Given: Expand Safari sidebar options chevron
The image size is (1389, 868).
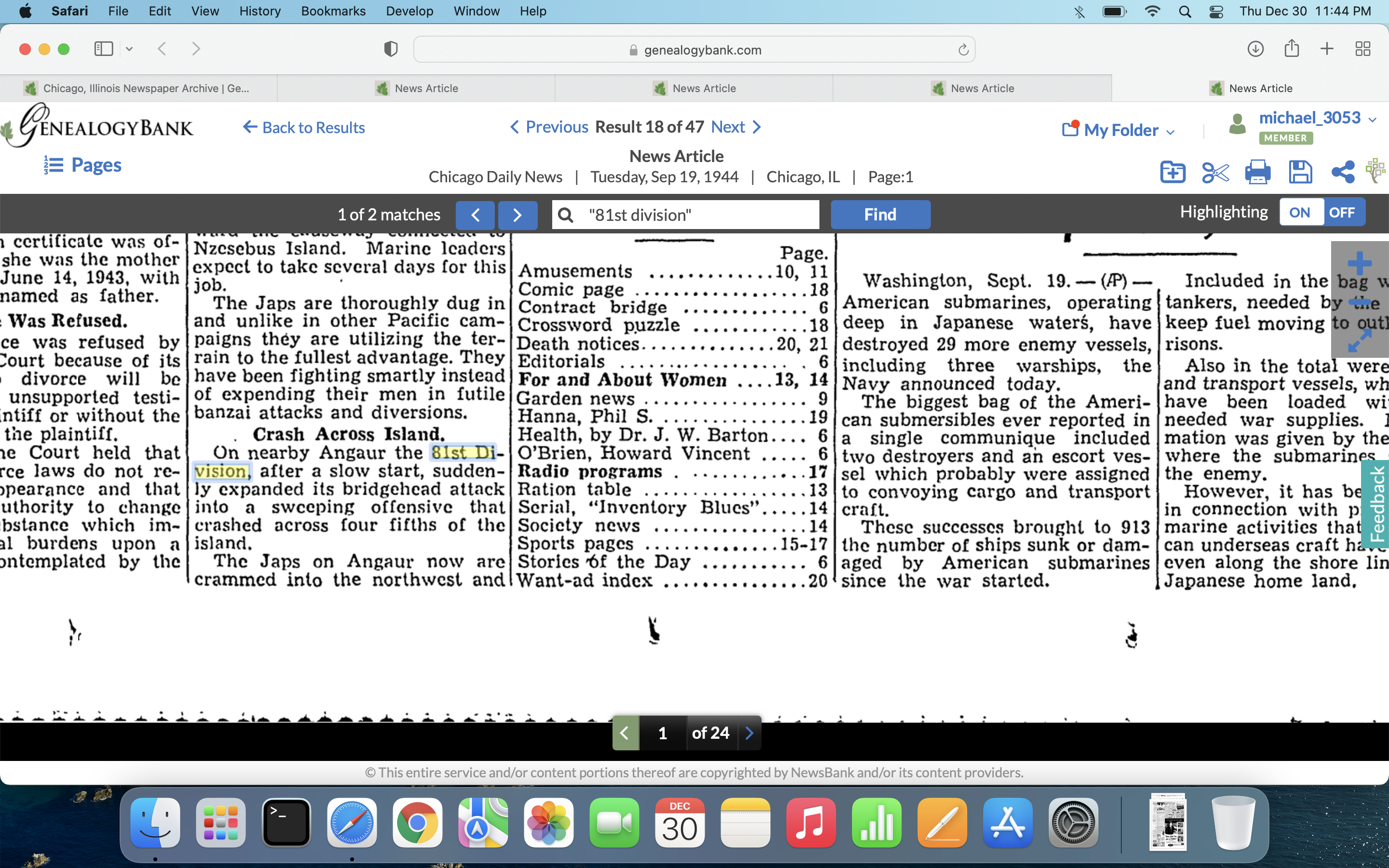Looking at the screenshot, I should (x=129, y=49).
